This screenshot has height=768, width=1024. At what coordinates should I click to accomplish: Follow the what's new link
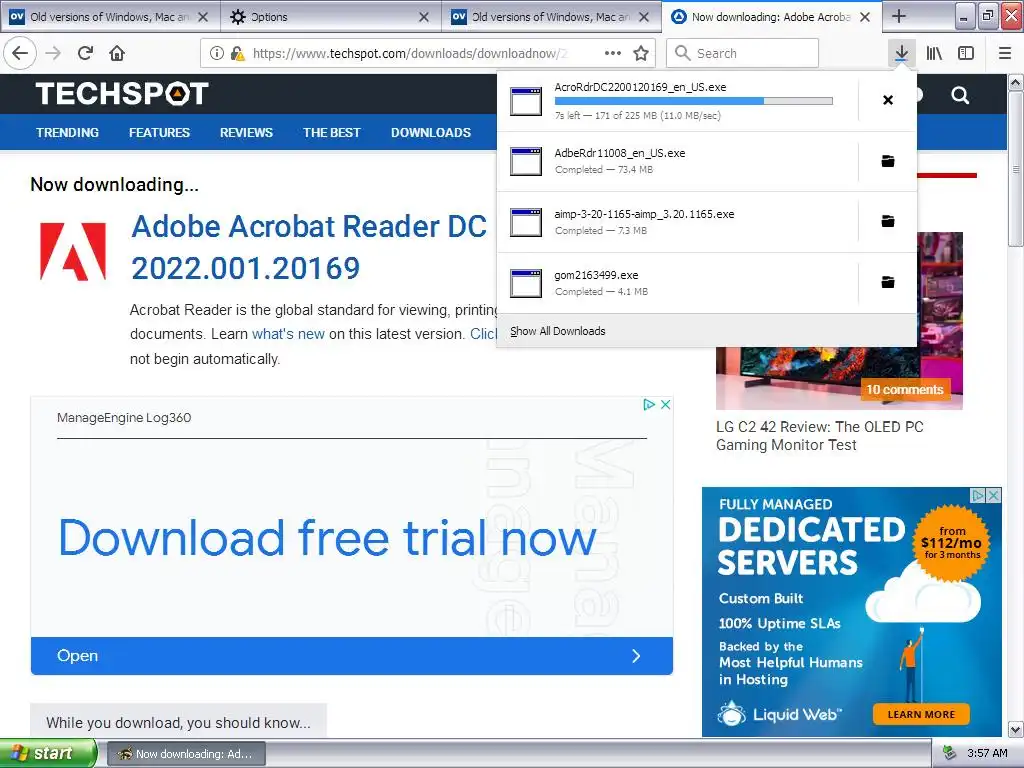(x=288, y=334)
